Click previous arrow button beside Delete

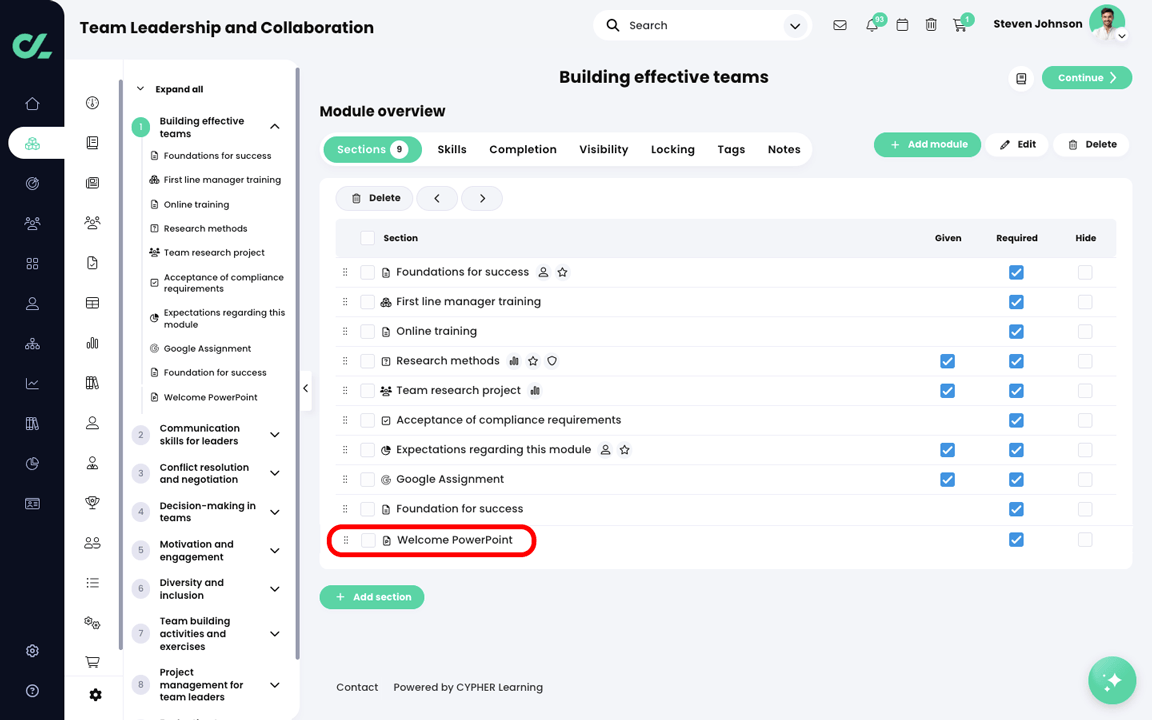click(x=437, y=198)
